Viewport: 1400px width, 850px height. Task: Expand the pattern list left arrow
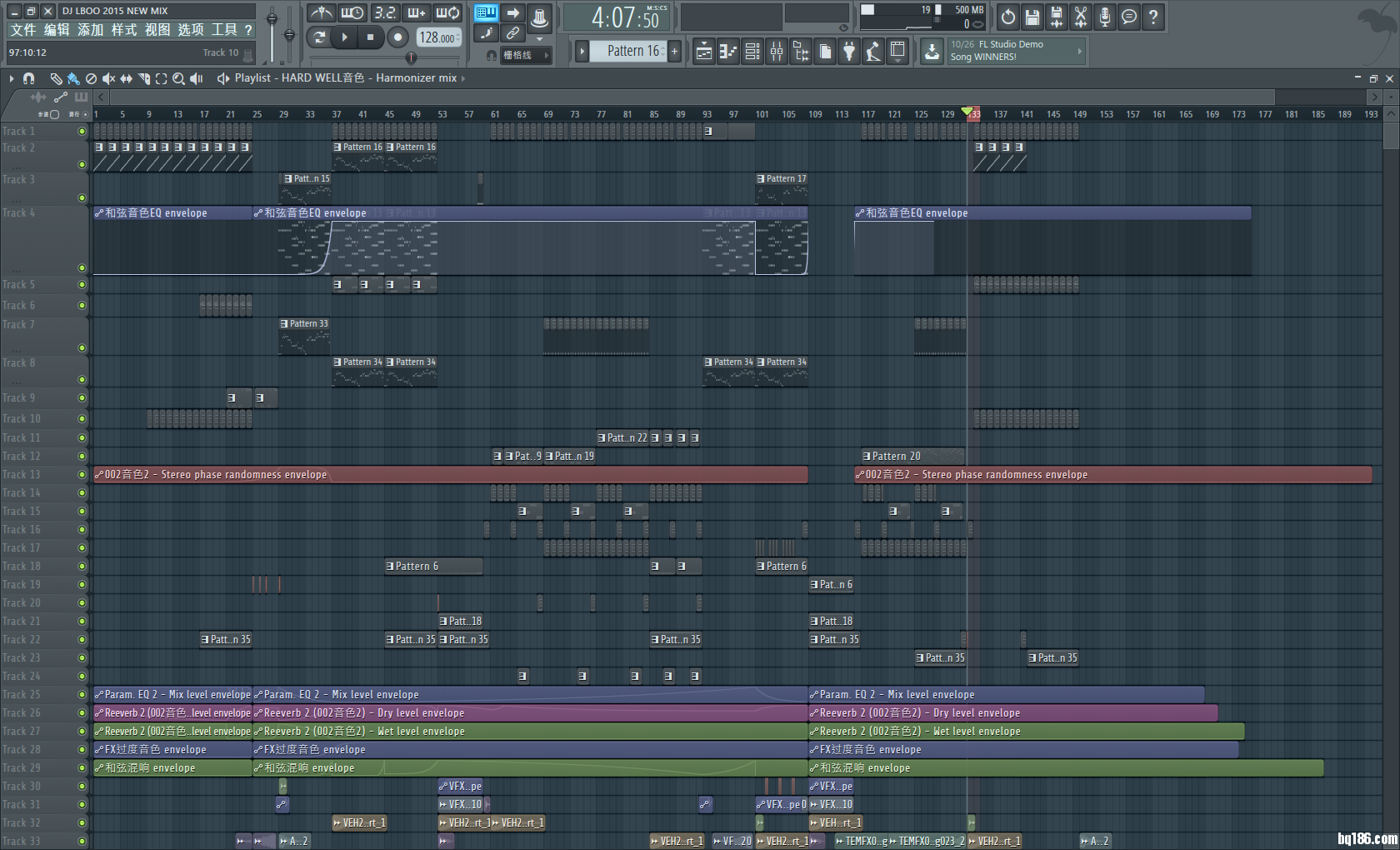582,51
